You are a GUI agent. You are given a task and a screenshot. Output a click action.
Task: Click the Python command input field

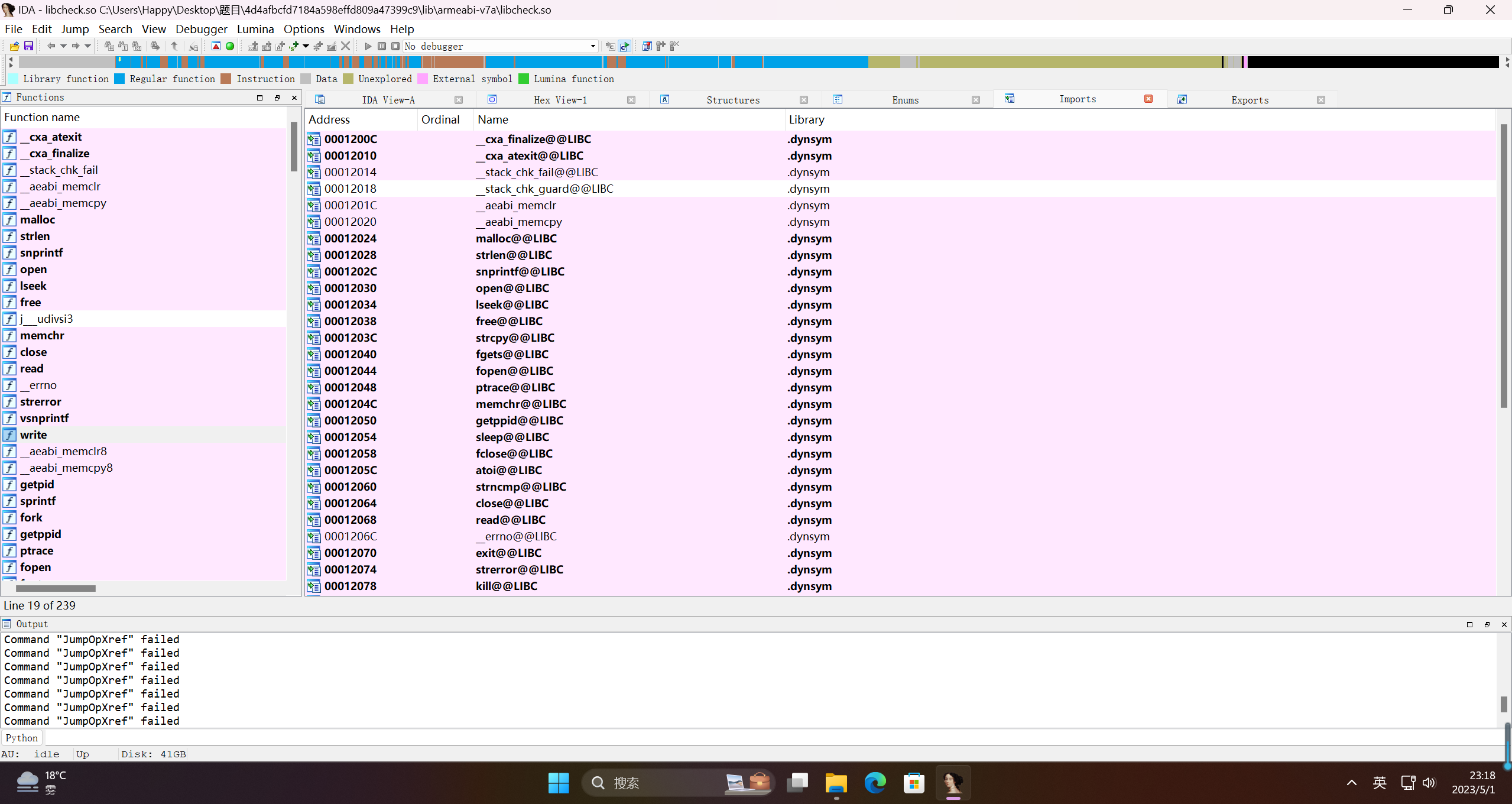(x=768, y=738)
